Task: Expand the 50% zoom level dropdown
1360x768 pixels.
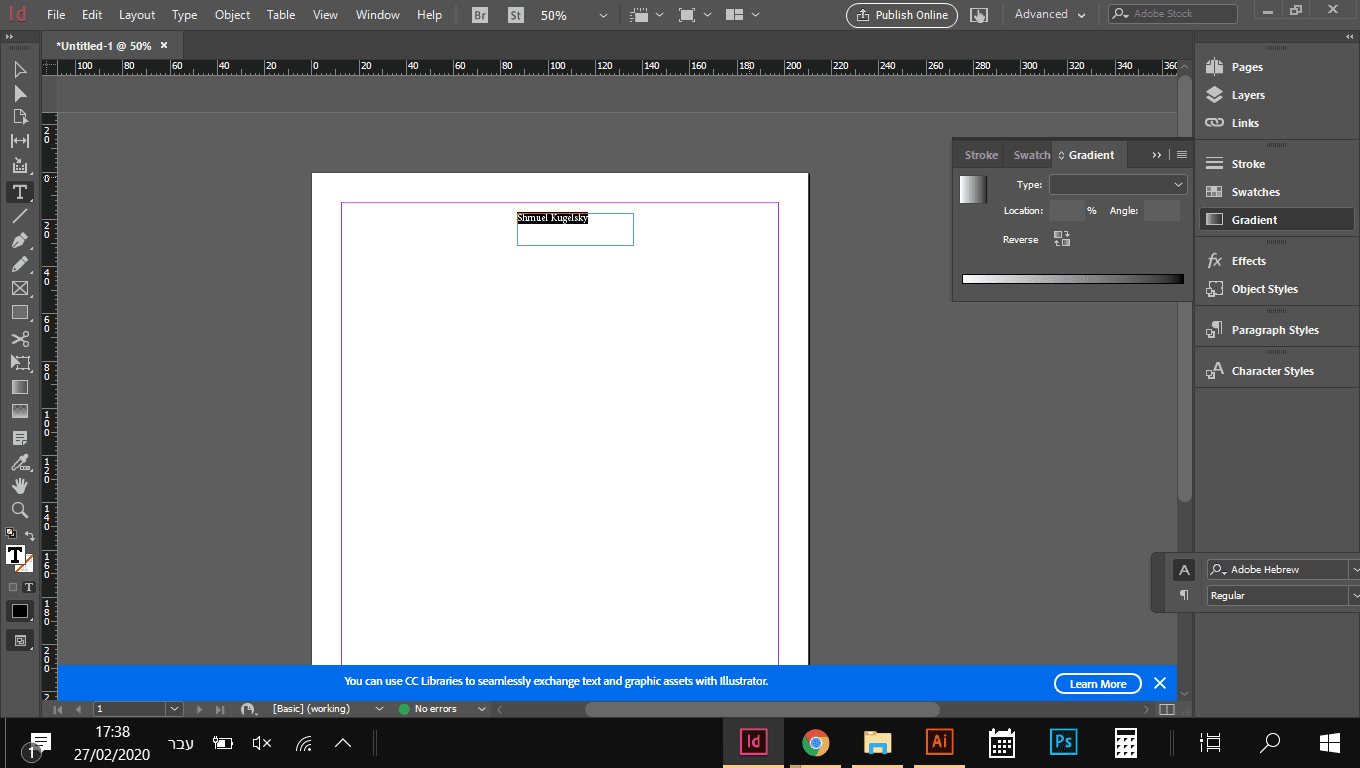Action: pyautogui.click(x=602, y=15)
